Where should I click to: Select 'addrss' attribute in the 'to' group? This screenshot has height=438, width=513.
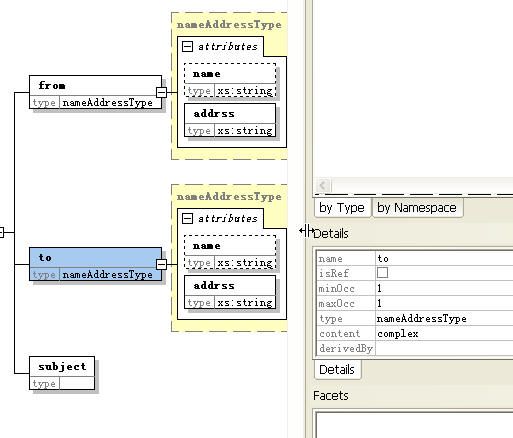pyautogui.click(x=230, y=292)
